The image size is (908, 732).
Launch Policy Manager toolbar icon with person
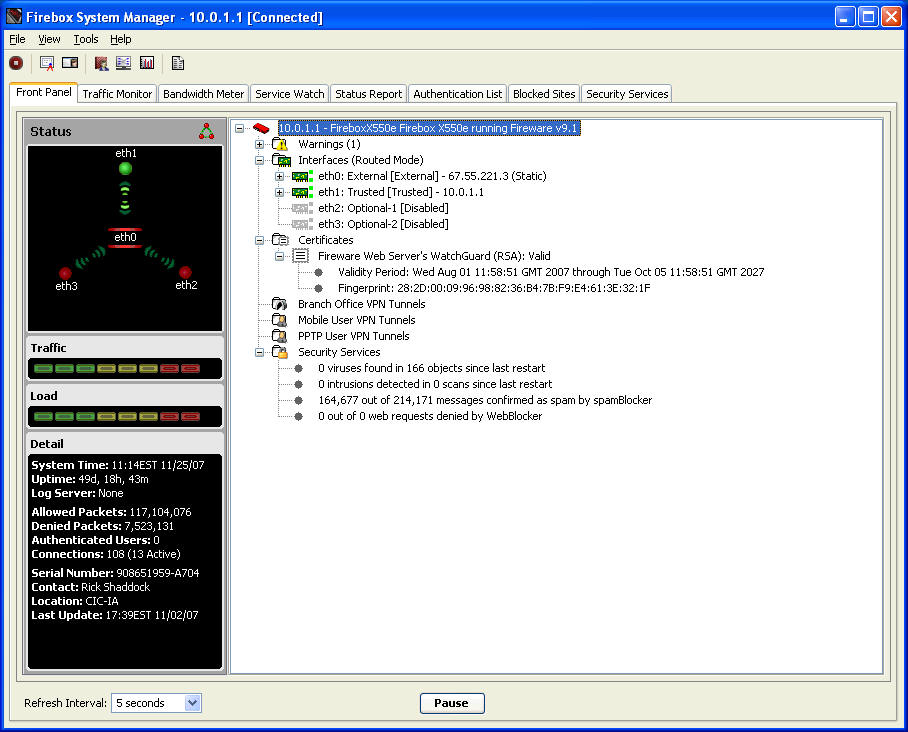click(101, 63)
